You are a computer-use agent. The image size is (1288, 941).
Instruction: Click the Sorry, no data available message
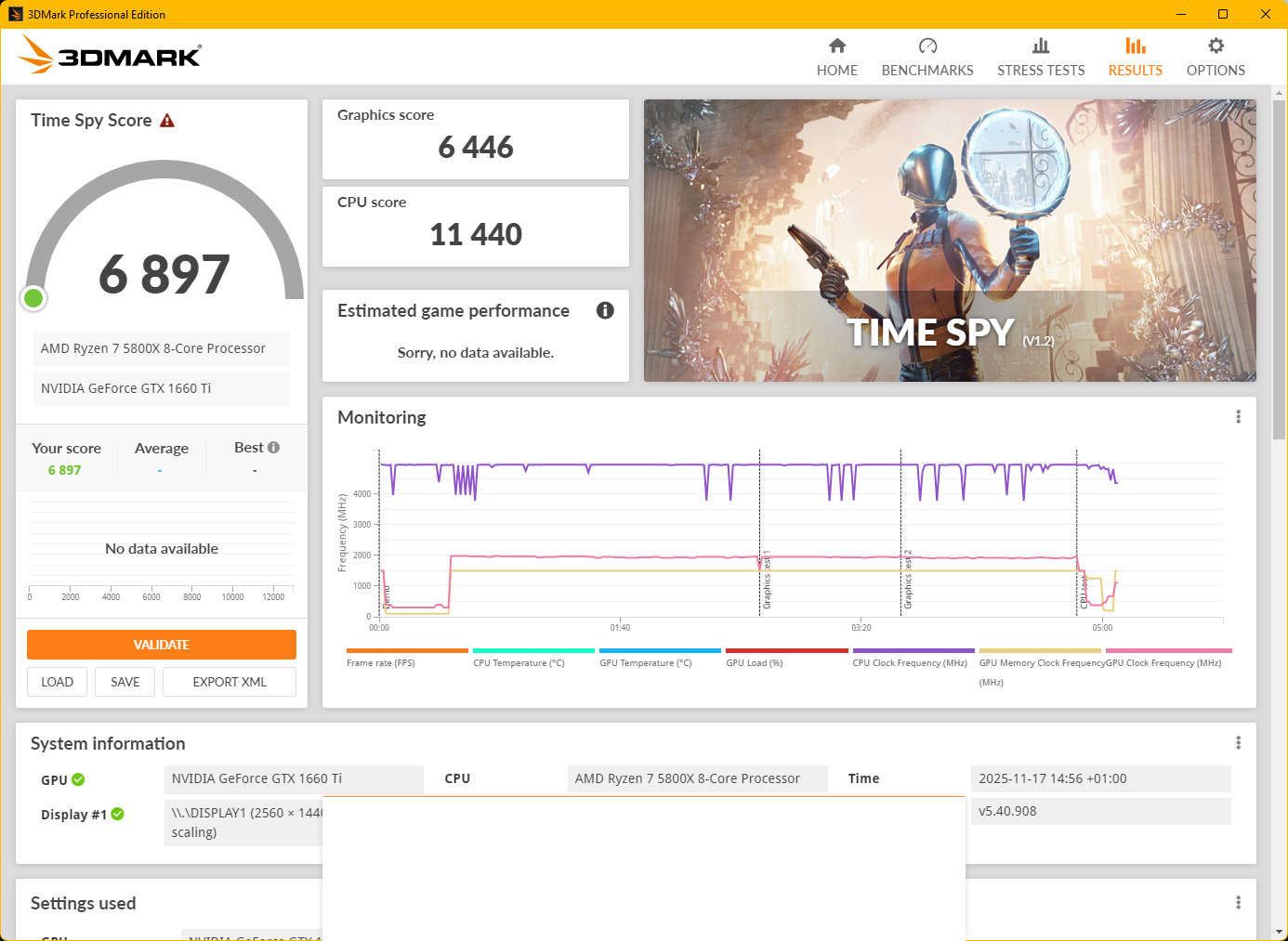pos(476,353)
